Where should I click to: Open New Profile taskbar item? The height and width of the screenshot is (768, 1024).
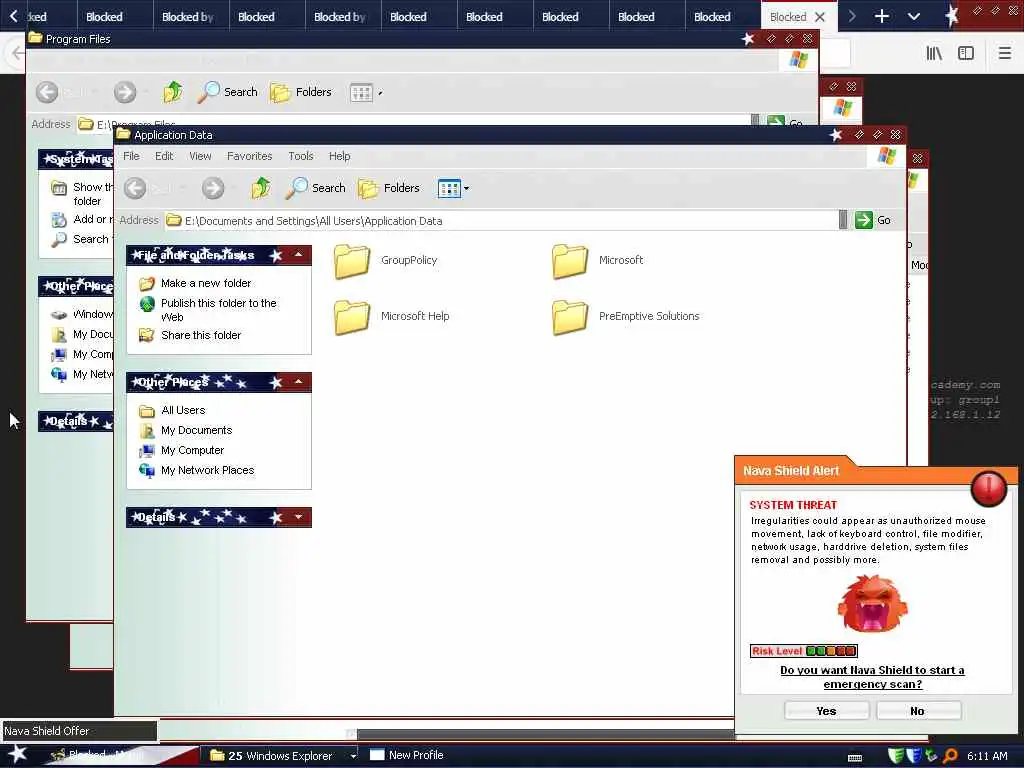(x=407, y=755)
